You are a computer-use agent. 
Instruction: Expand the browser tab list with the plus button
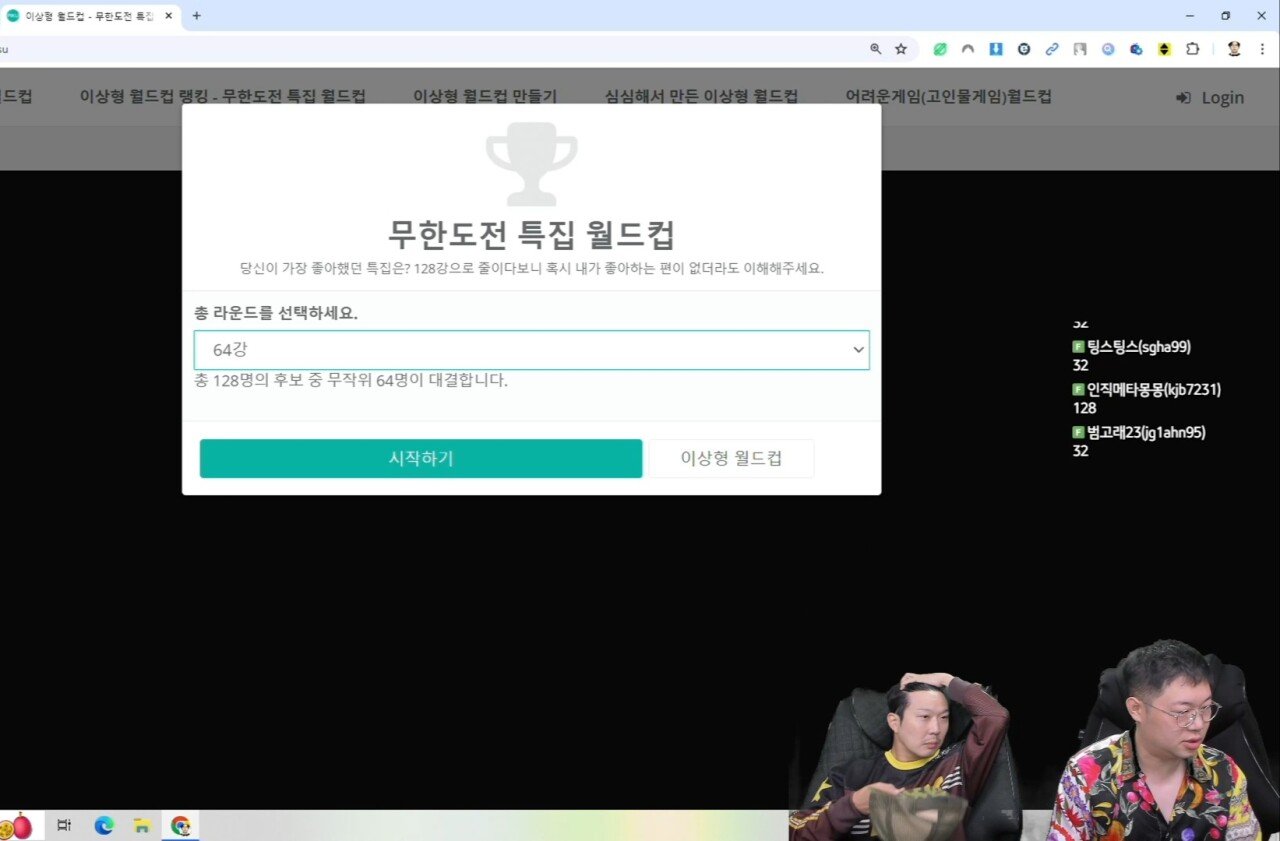pyautogui.click(x=196, y=15)
